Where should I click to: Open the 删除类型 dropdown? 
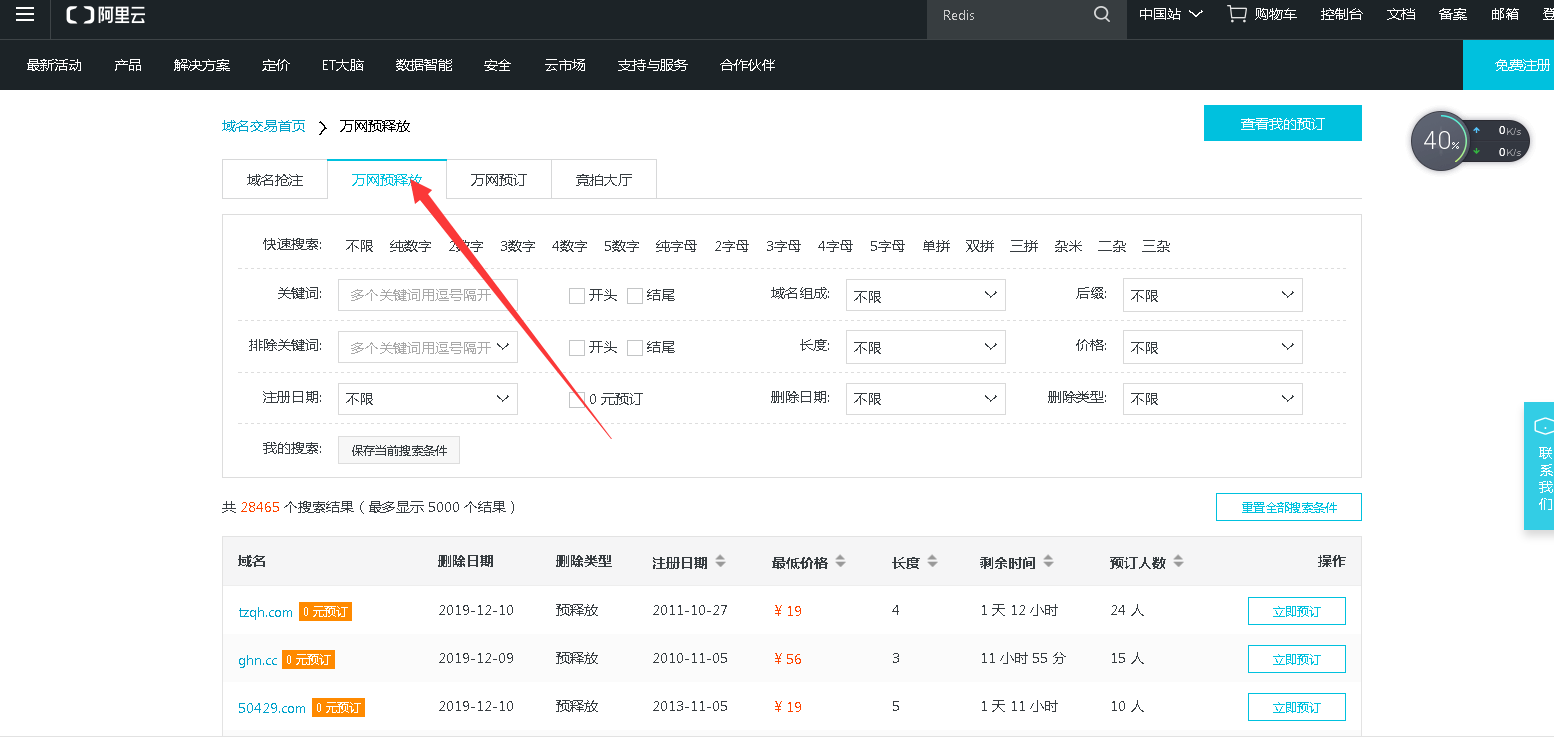pos(1212,398)
